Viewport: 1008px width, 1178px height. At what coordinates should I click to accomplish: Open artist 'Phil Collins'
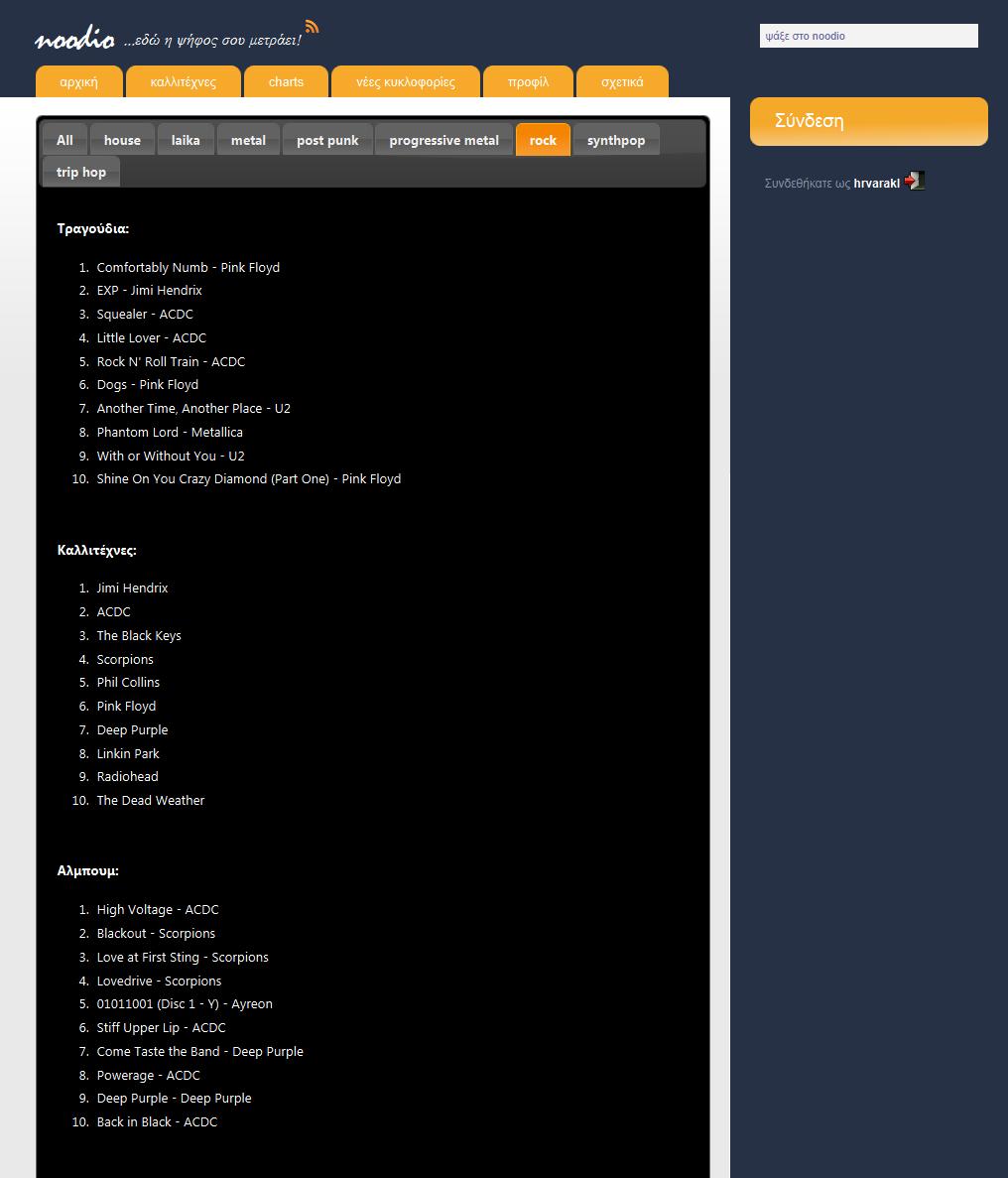128,682
